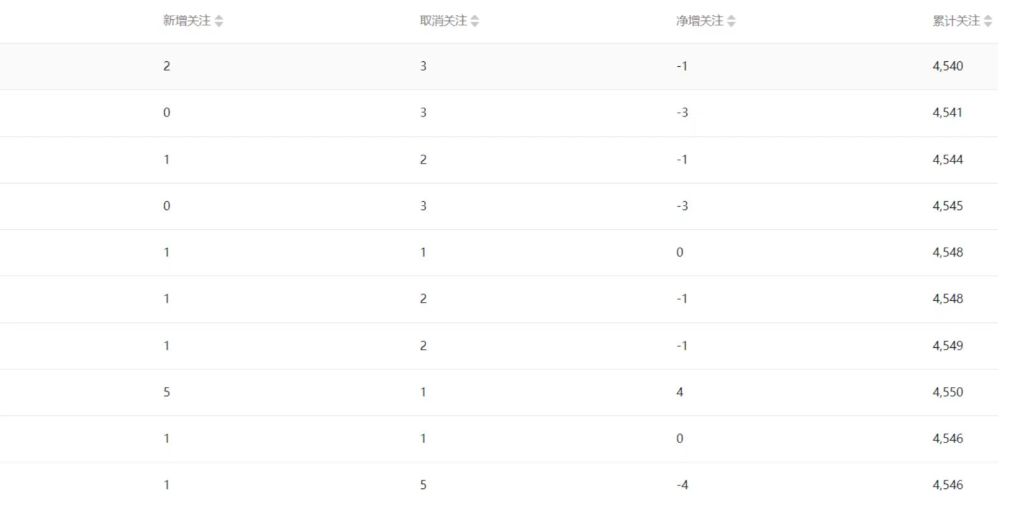The height and width of the screenshot is (507, 1027).
Task: Select the 净增关注 column header text
Action: 700,21
